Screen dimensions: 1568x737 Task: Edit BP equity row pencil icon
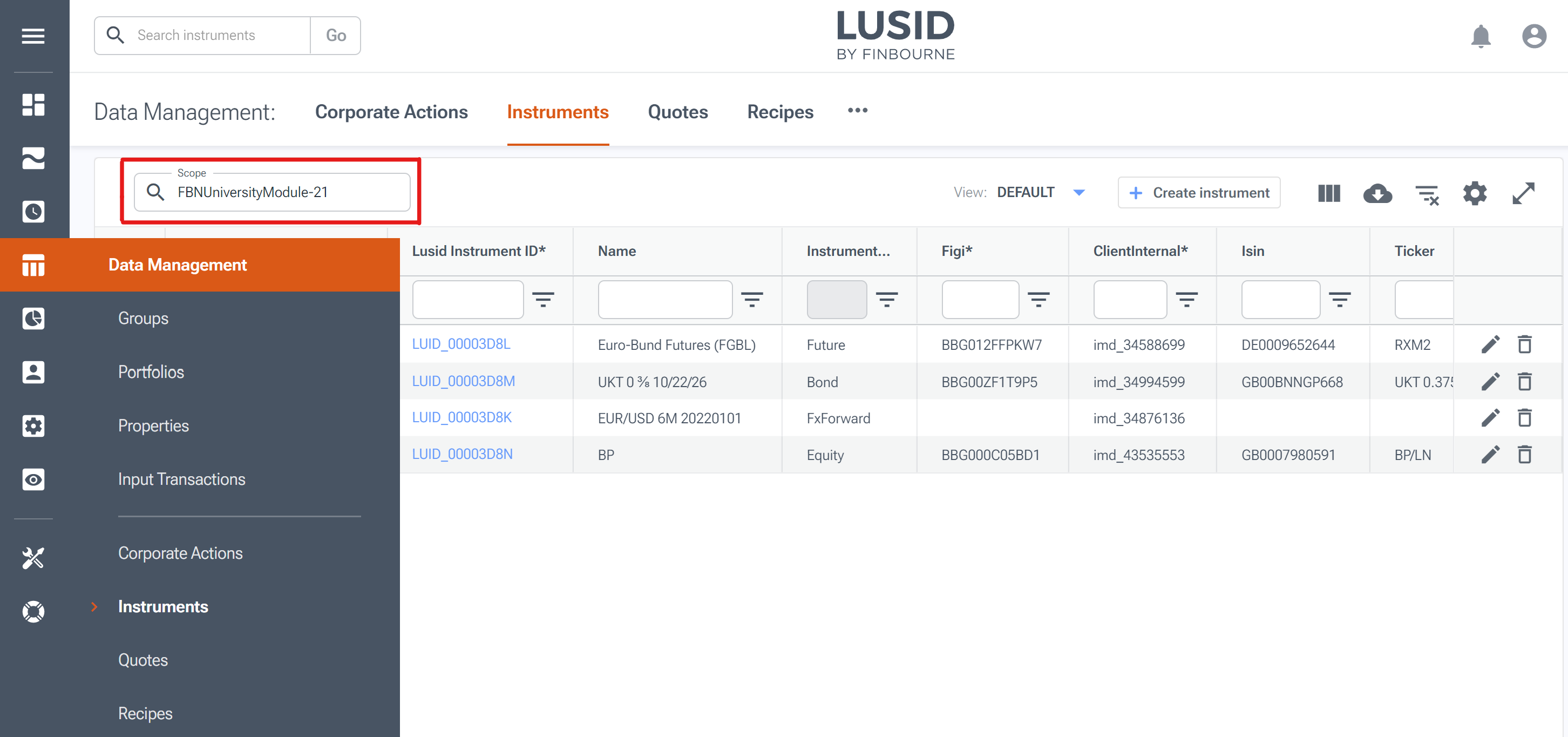[1490, 455]
